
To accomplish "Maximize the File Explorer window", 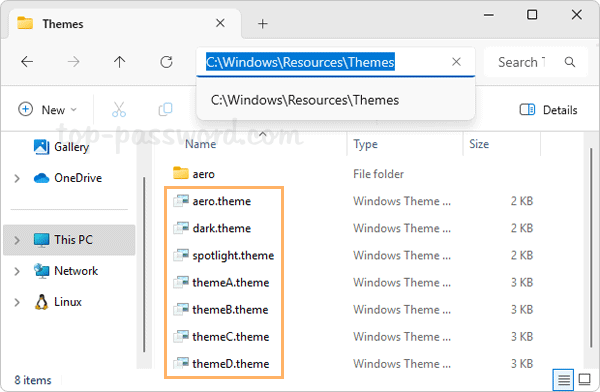I will pos(532,15).
